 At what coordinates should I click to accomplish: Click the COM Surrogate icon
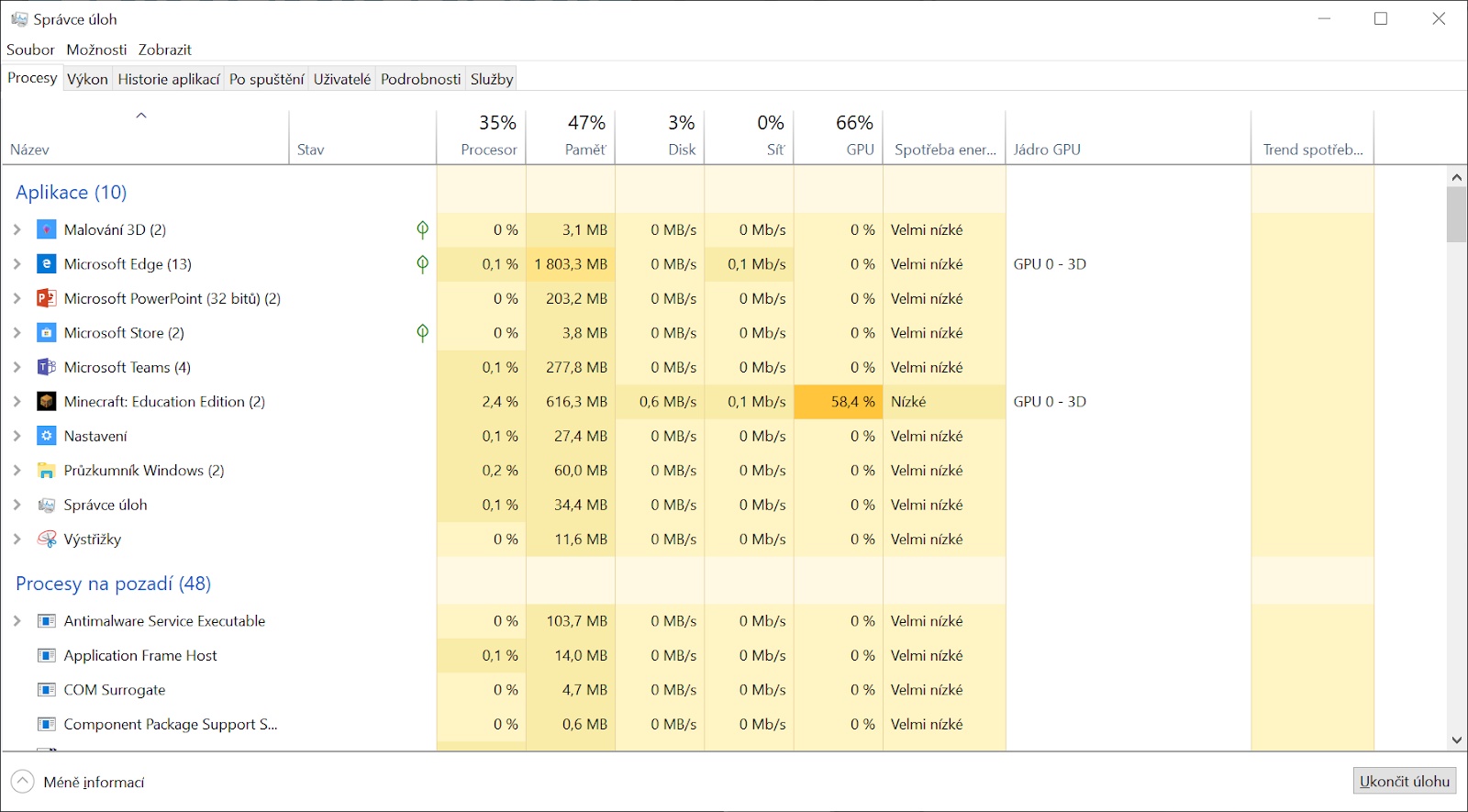[x=46, y=690]
